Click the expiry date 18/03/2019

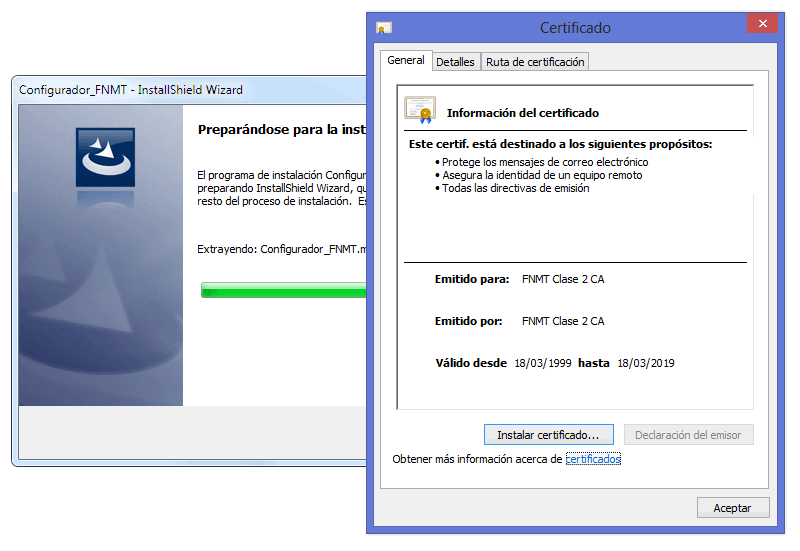[646, 363]
